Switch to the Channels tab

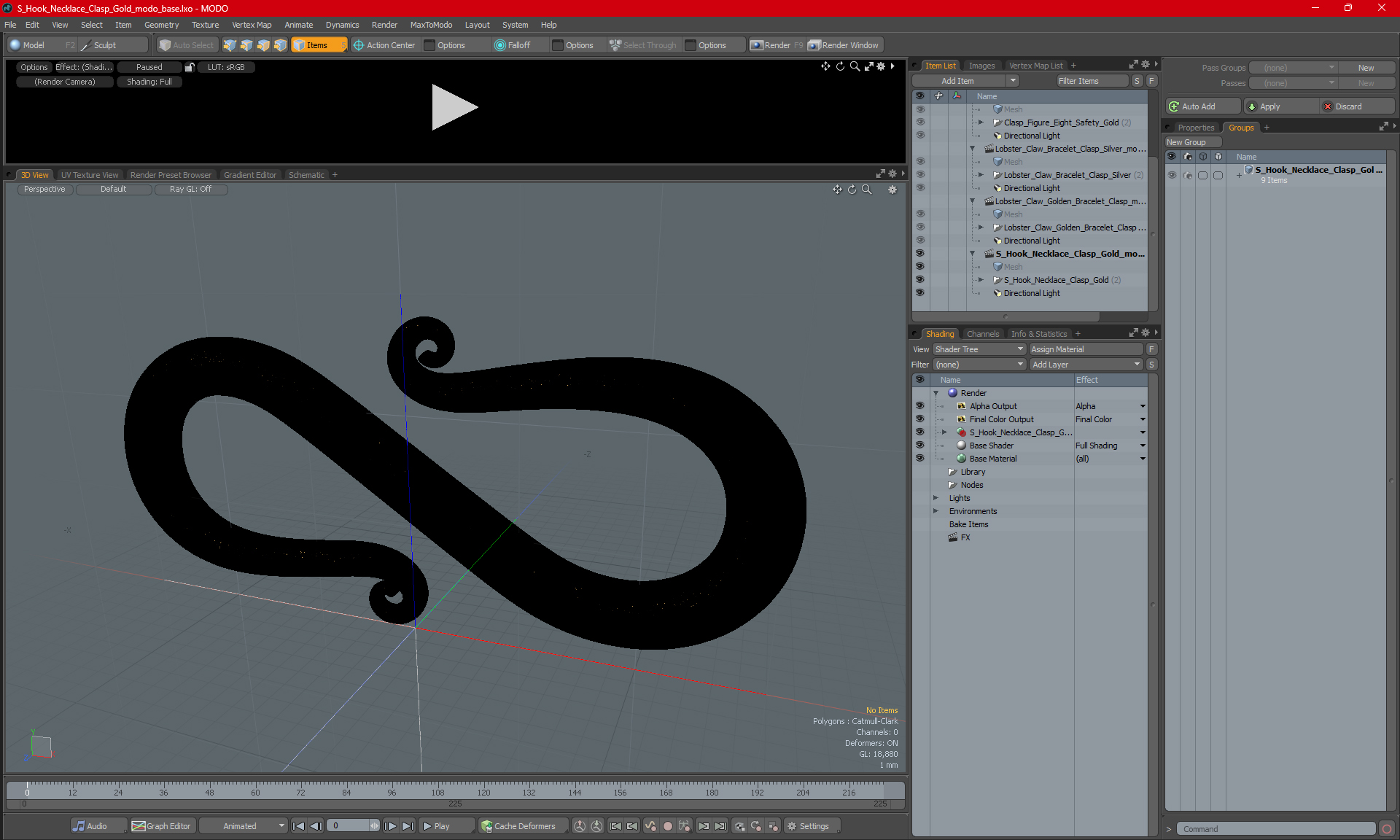click(x=982, y=334)
